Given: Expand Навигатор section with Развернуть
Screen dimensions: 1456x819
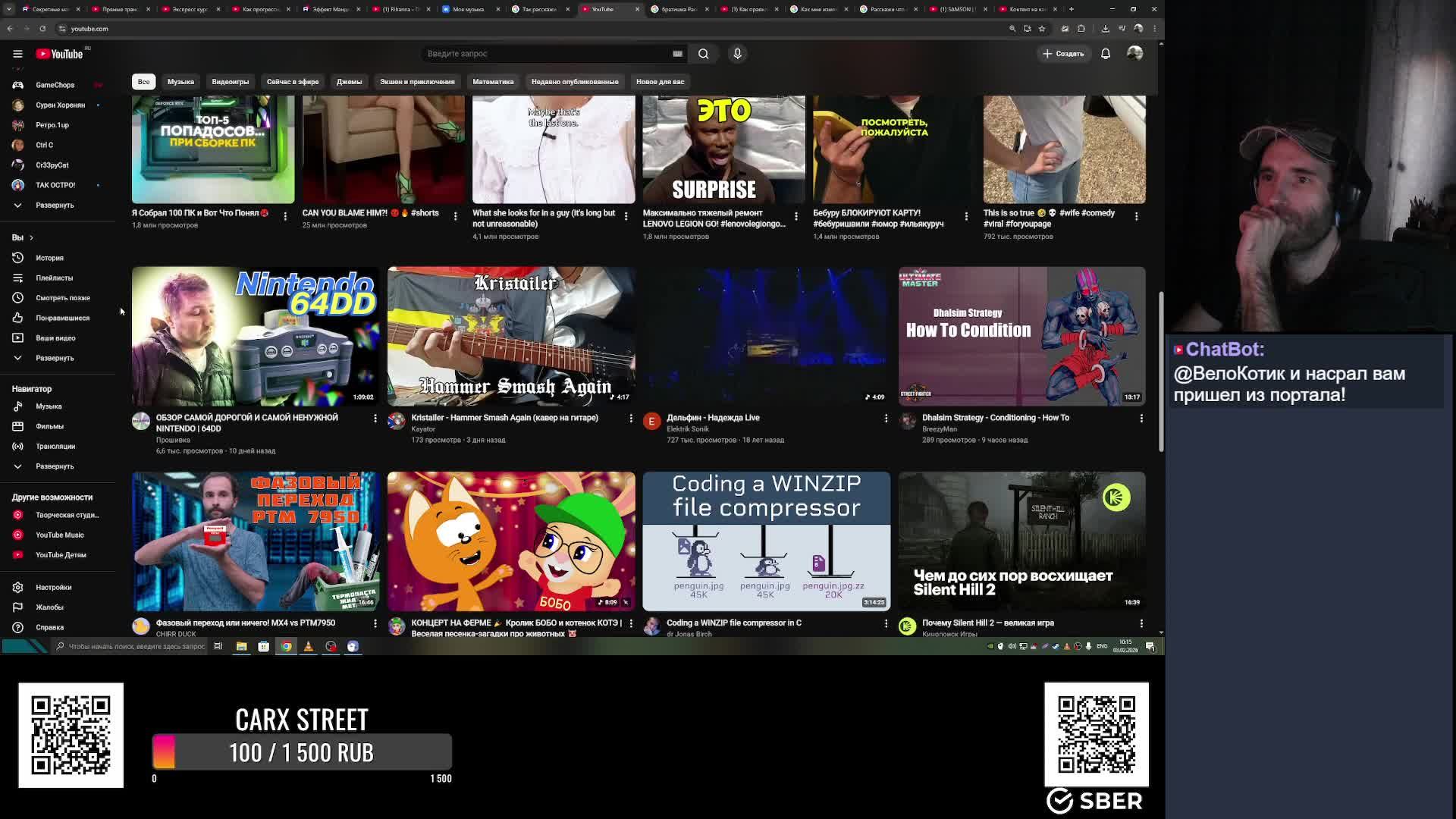Looking at the screenshot, I should click(54, 466).
